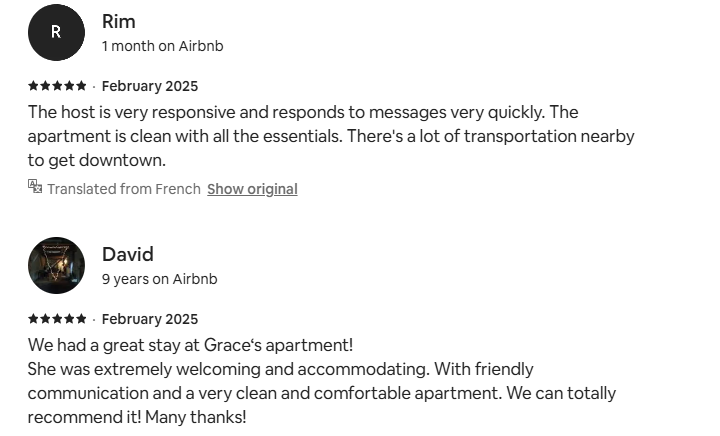The width and height of the screenshot is (720, 436).
Task: Show original French review text
Action: (x=252, y=189)
